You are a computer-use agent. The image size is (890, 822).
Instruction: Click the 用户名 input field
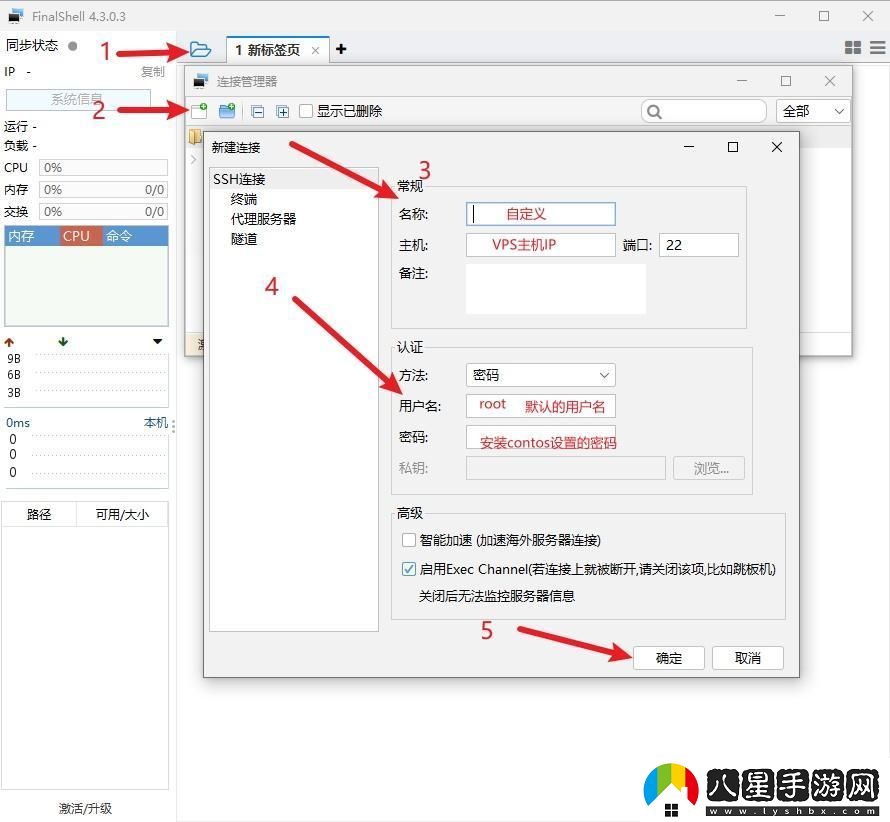tap(540, 406)
